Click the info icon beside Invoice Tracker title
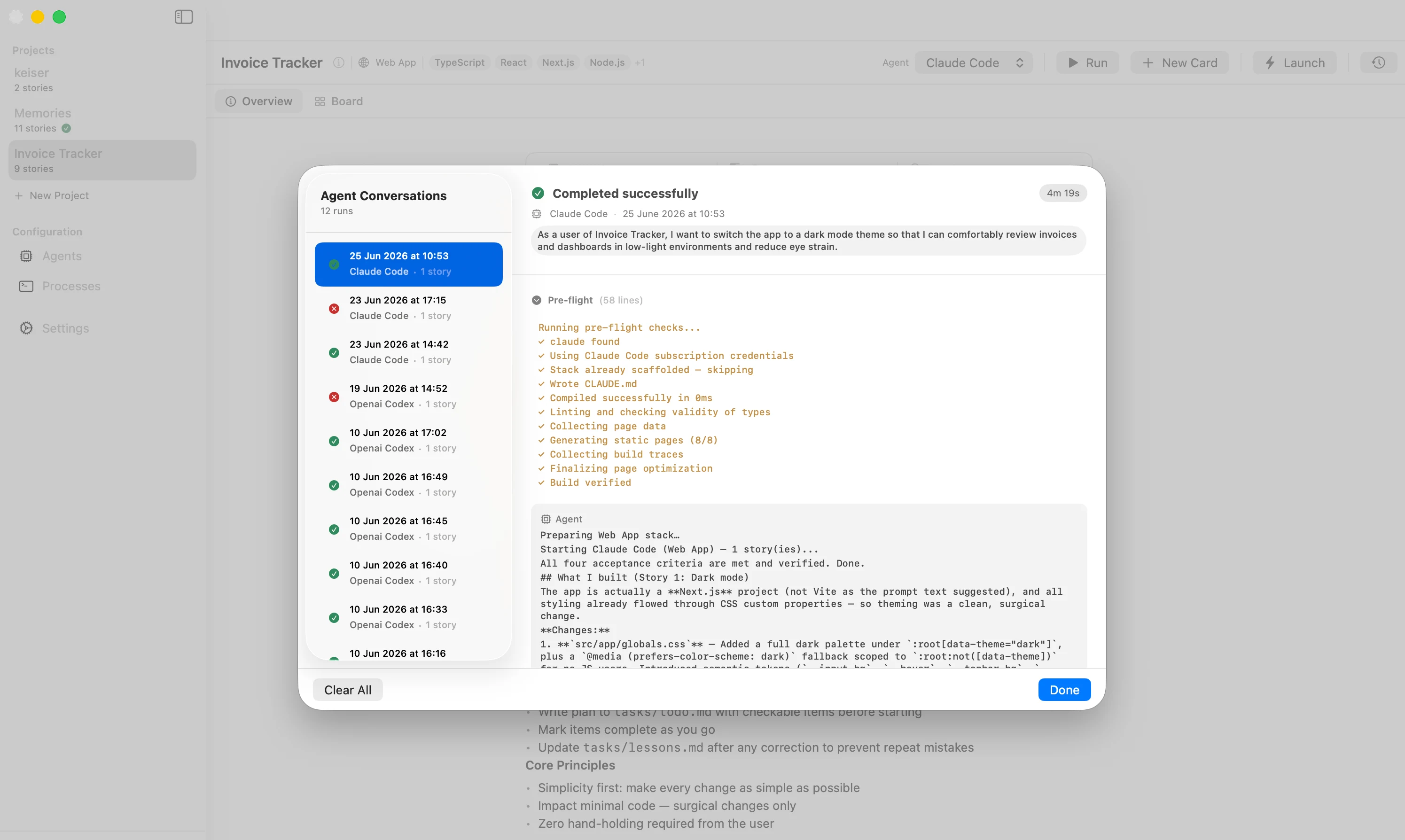Image resolution: width=1405 pixels, height=840 pixels. 338,63
